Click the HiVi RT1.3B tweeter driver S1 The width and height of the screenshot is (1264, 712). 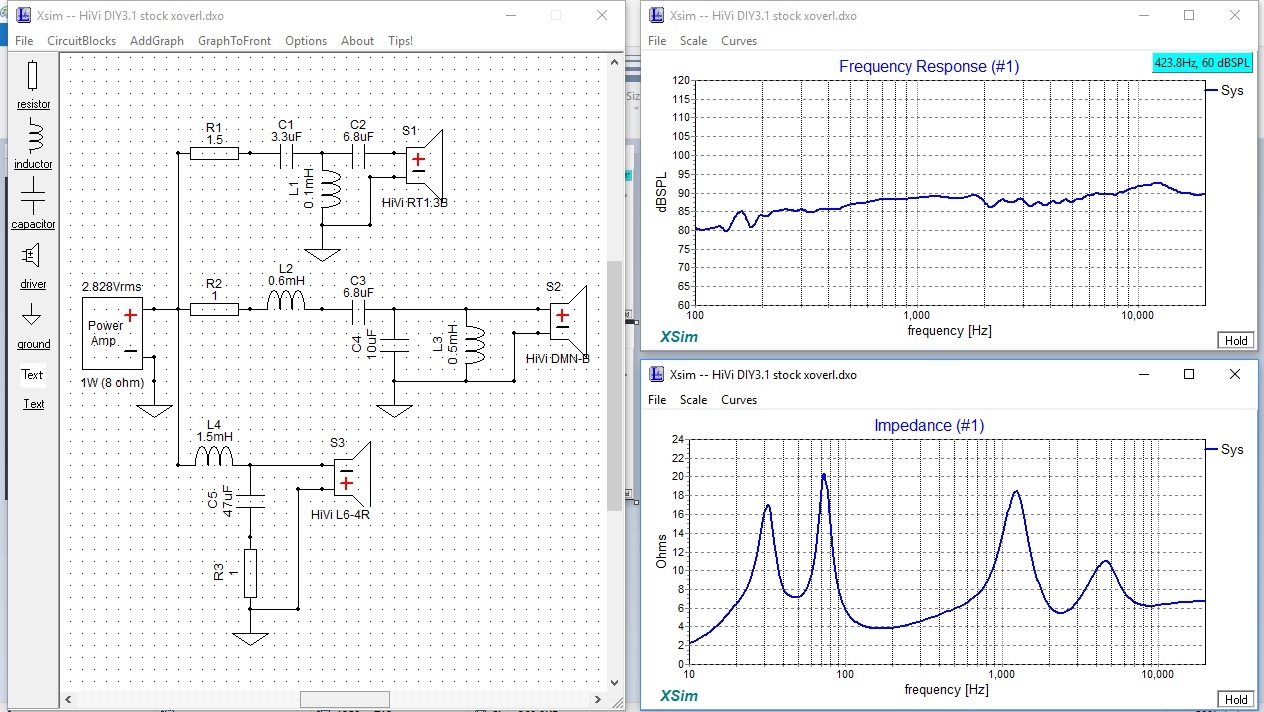(424, 160)
